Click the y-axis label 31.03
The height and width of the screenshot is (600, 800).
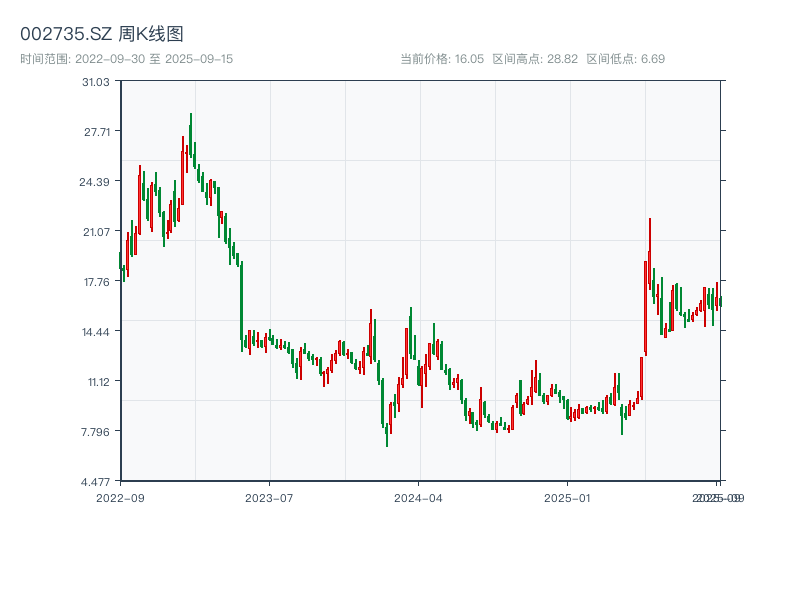(96, 82)
